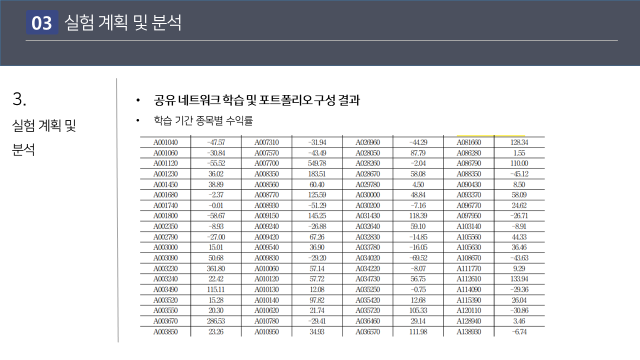
Task: Click table value '23.26'
Action: pyautogui.click(x=216, y=332)
